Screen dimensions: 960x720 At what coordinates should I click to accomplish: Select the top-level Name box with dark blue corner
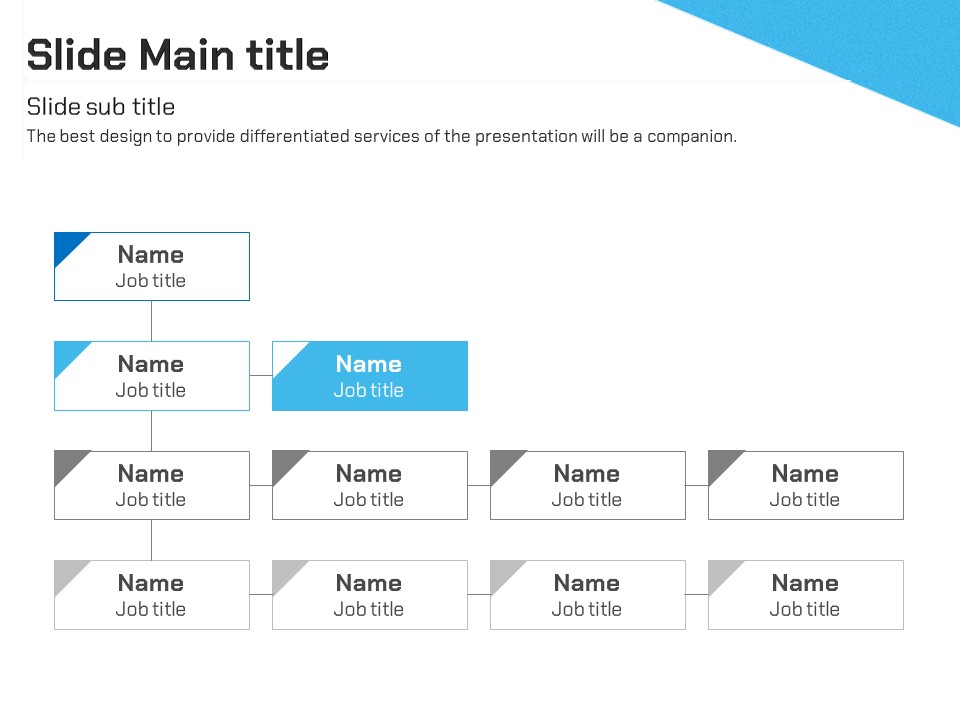[x=151, y=267]
